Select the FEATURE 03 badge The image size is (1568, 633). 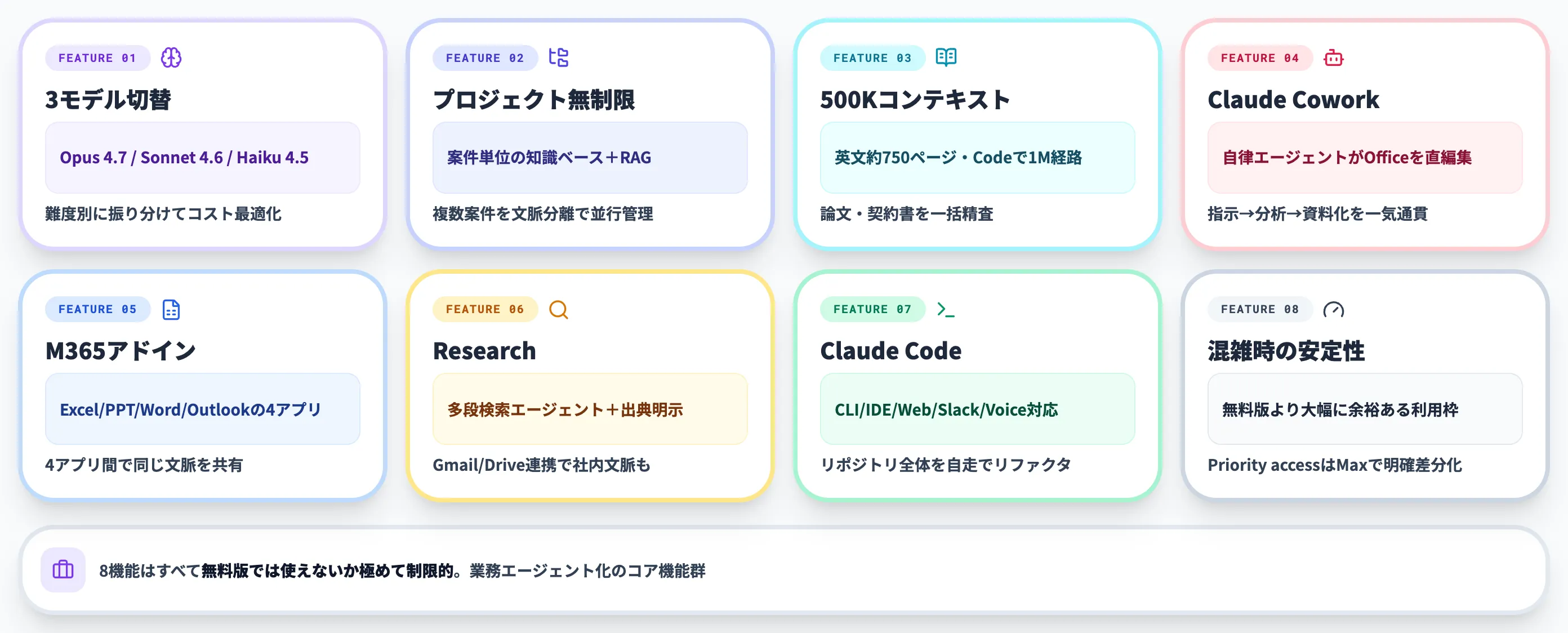872,58
